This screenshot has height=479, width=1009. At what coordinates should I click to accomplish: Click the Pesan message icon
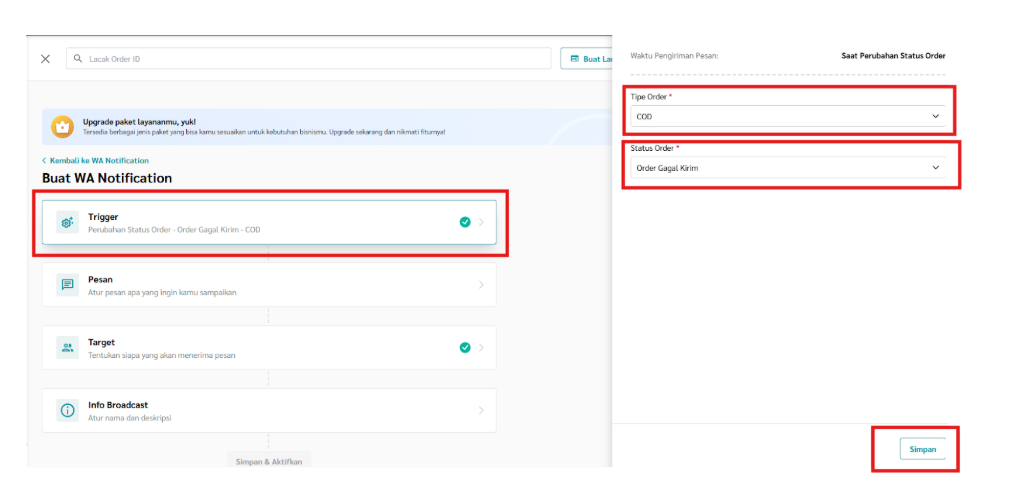[x=67, y=285]
